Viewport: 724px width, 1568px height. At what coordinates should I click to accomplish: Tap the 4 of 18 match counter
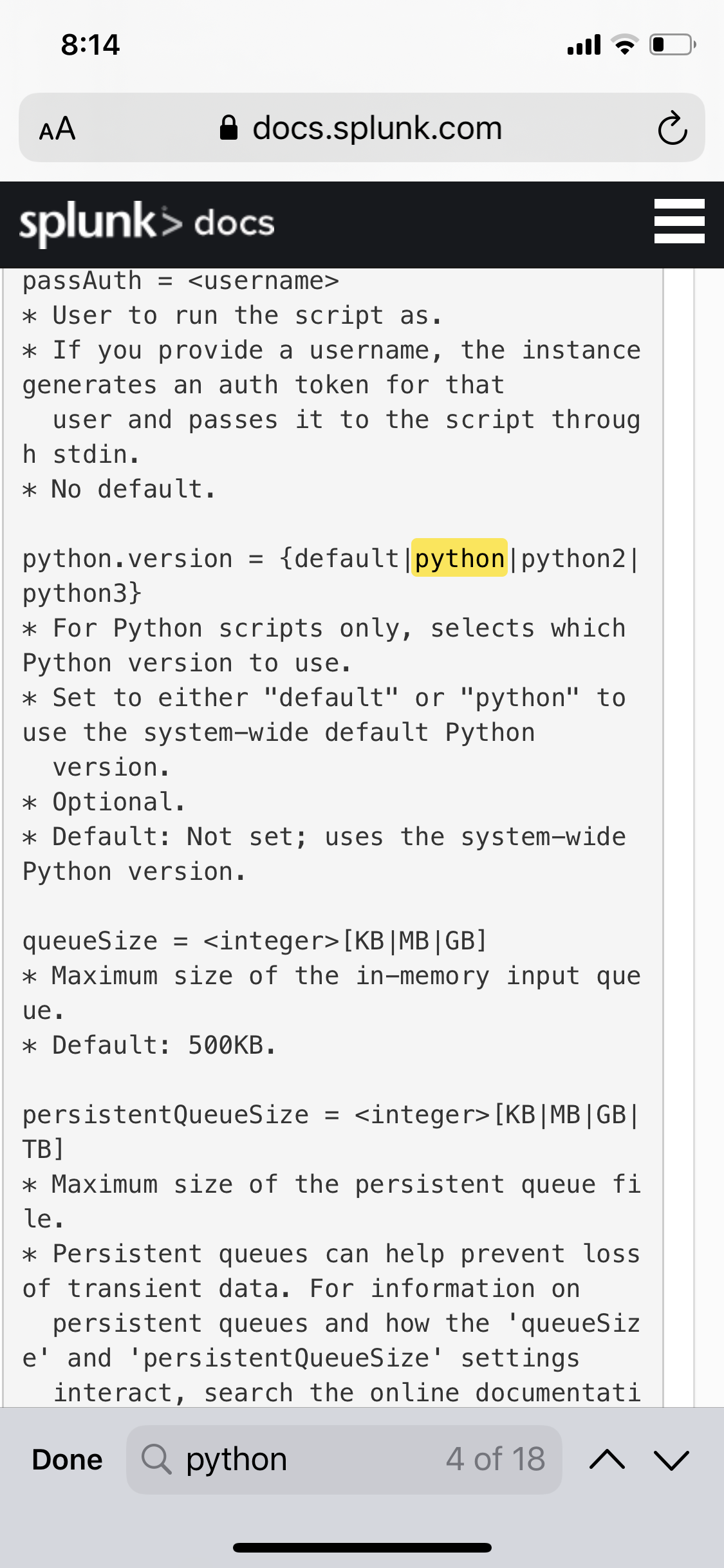click(x=494, y=1459)
